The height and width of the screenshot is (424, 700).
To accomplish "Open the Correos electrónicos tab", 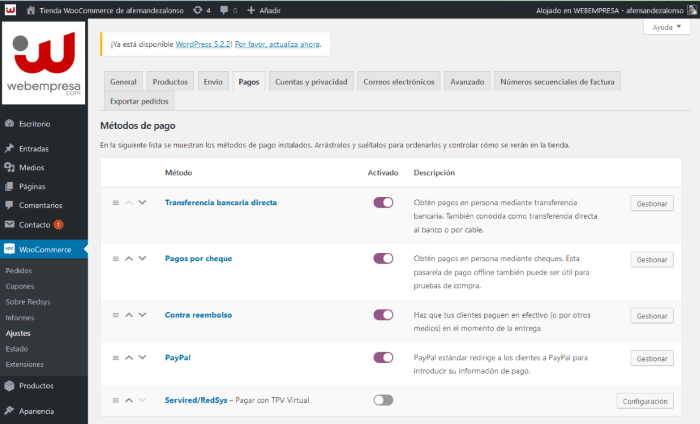I will pyautogui.click(x=399, y=81).
